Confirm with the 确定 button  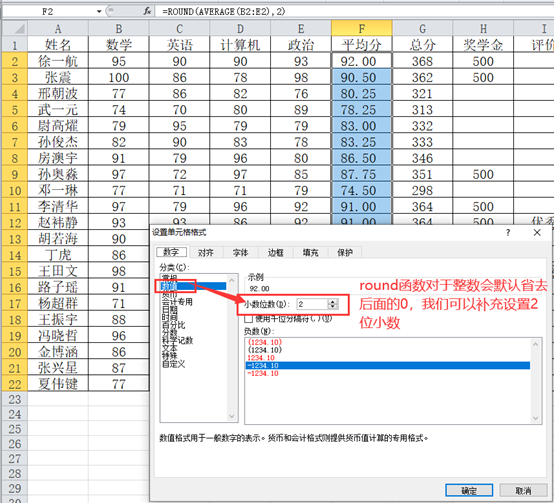469,490
